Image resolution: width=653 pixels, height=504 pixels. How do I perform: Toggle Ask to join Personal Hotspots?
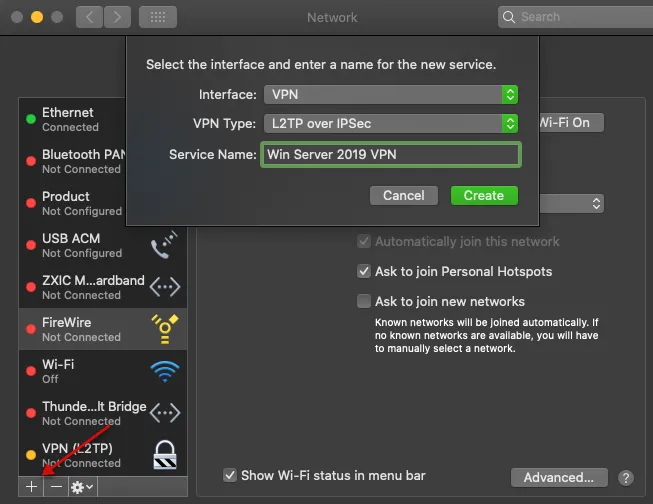(x=364, y=272)
